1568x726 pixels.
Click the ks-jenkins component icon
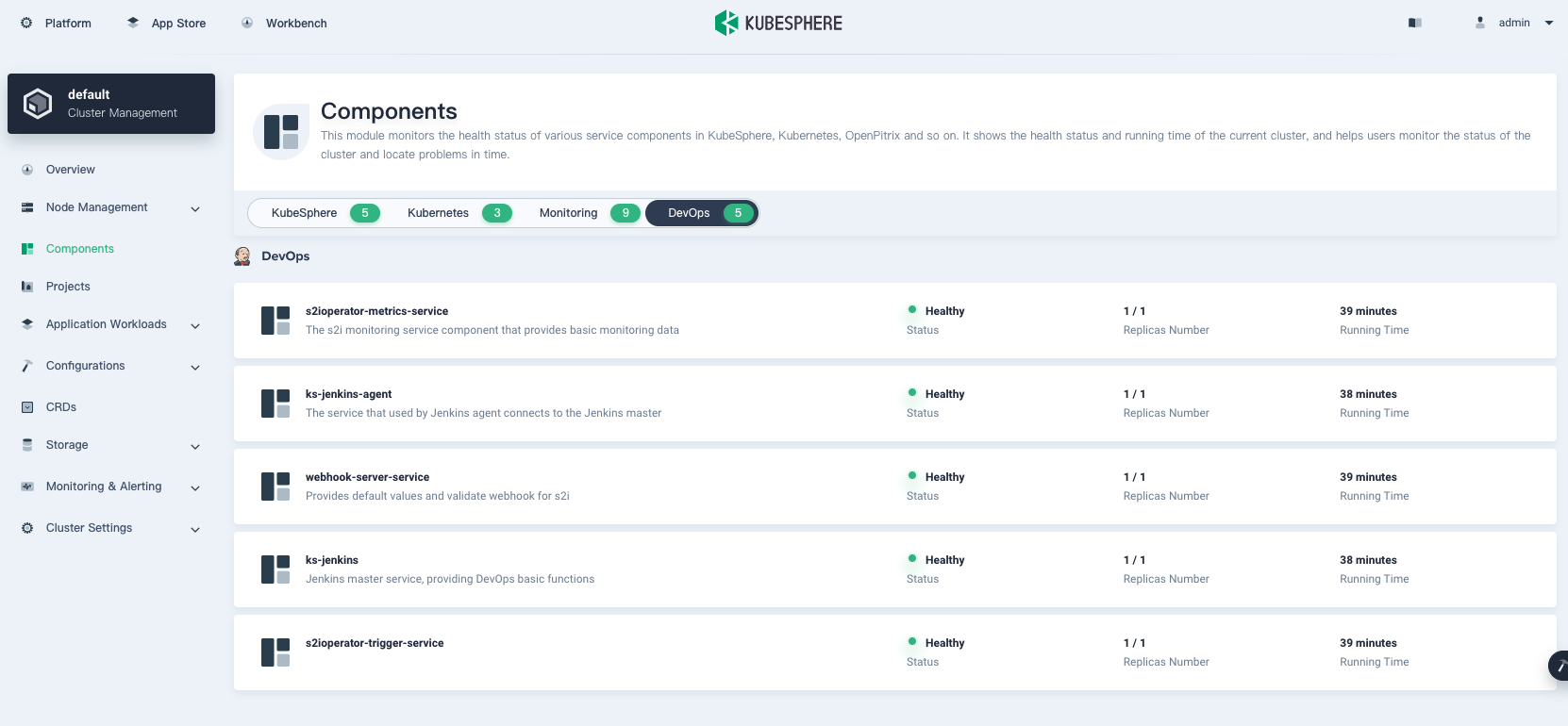pyautogui.click(x=275, y=569)
